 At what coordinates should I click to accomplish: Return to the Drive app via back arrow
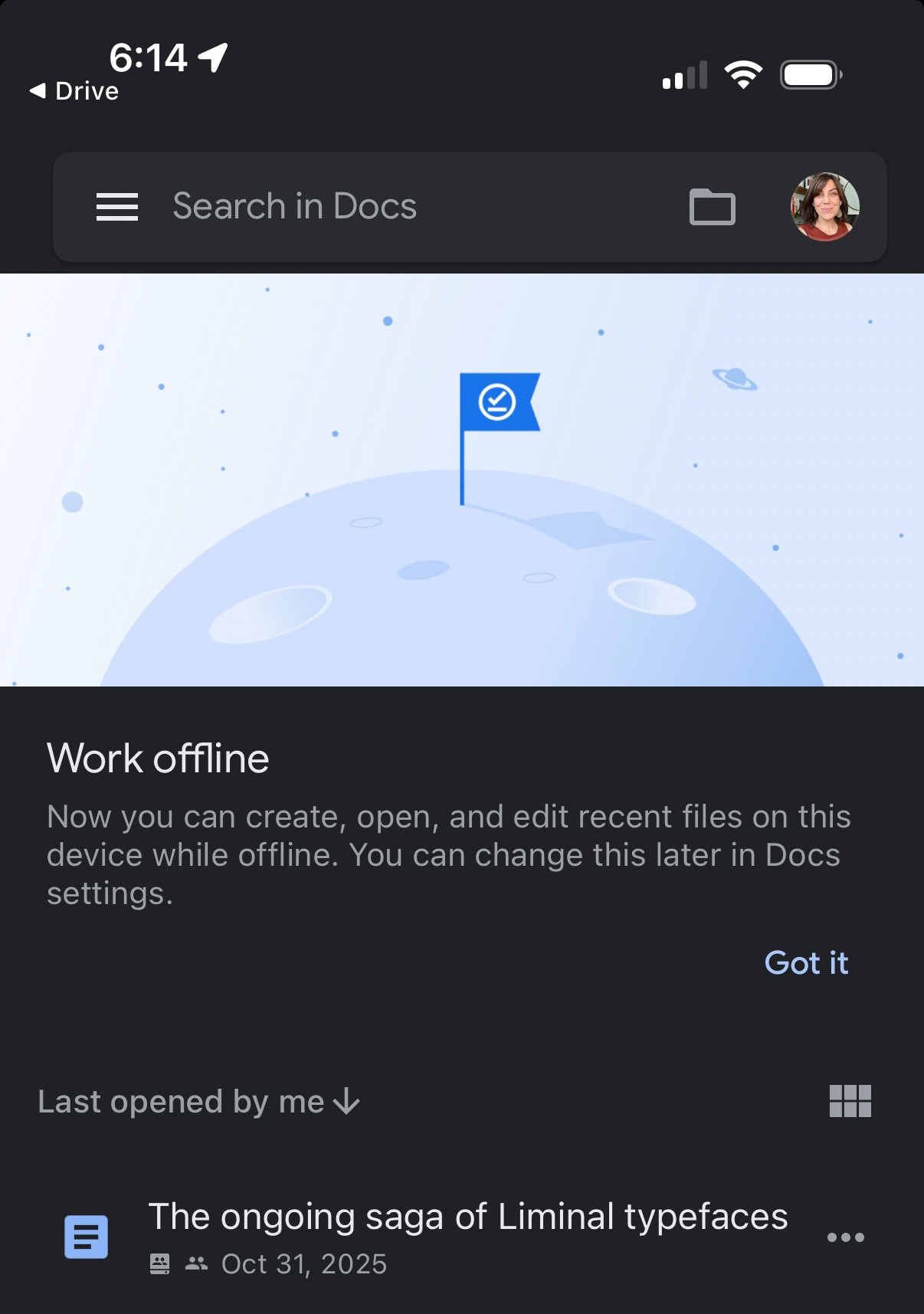[x=74, y=91]
